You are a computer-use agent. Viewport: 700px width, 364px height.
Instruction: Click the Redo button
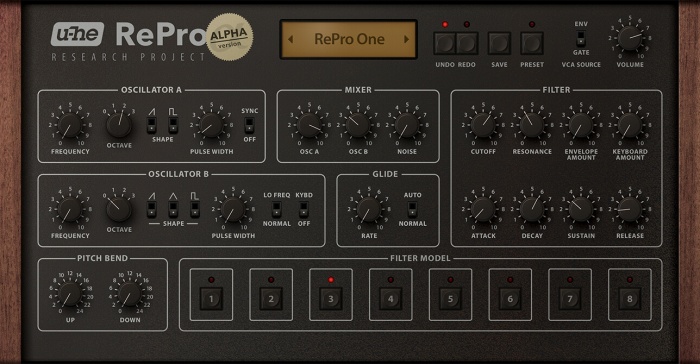467,43
